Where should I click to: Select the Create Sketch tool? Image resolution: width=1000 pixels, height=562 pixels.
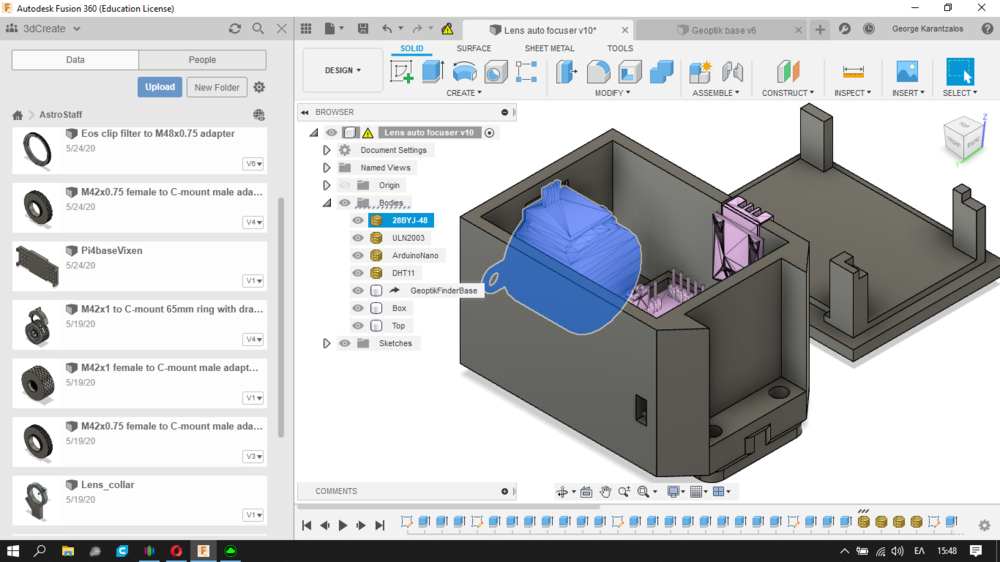pyautogui.click(x=402, y=72)
